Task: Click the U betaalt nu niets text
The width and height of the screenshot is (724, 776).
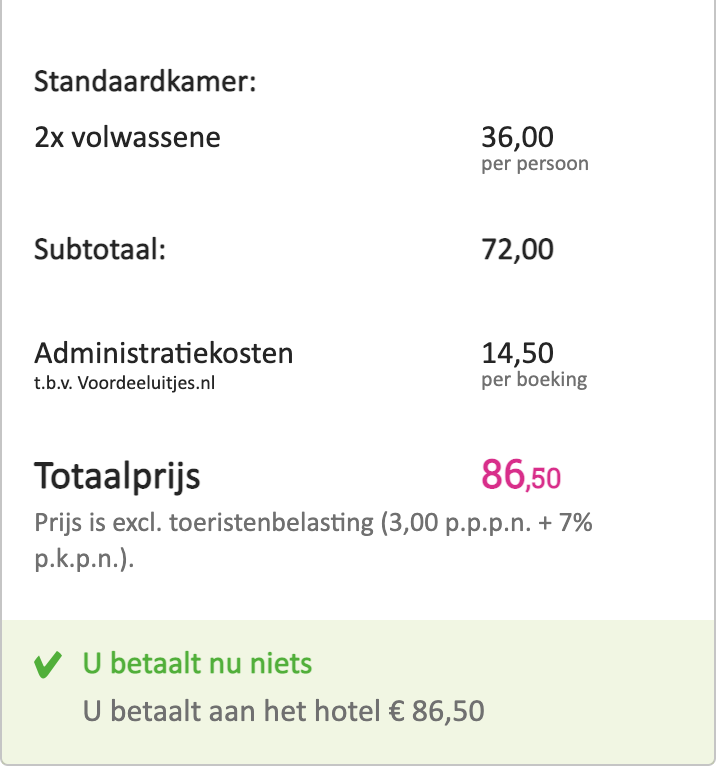Action: pos(197,664)
